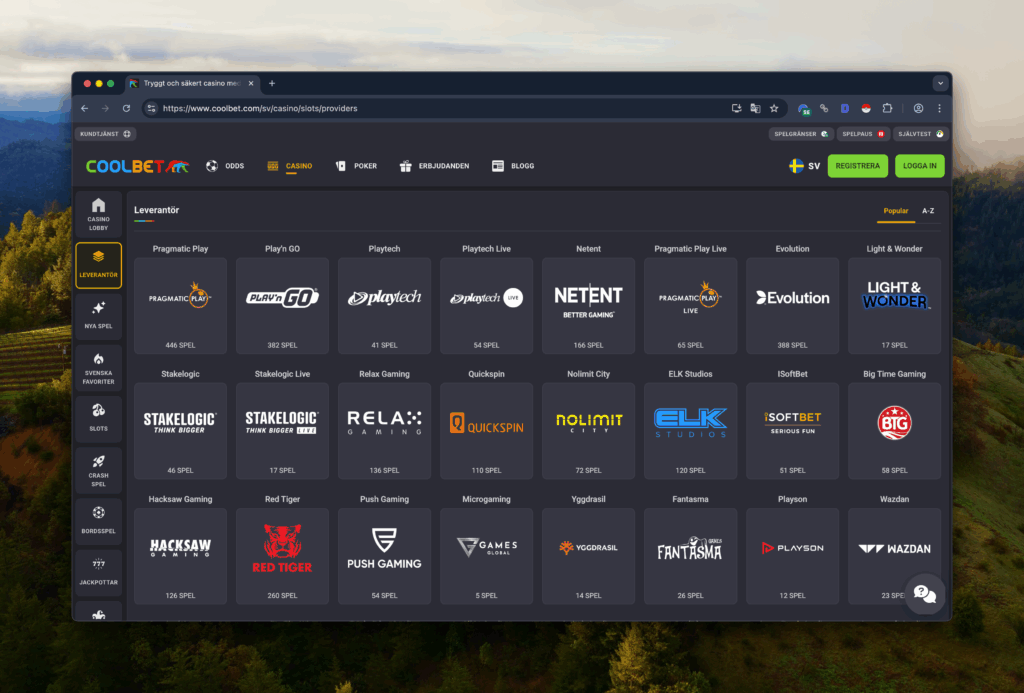
Task: Open the Playtech Live provider card
Action: coord(487,305)
